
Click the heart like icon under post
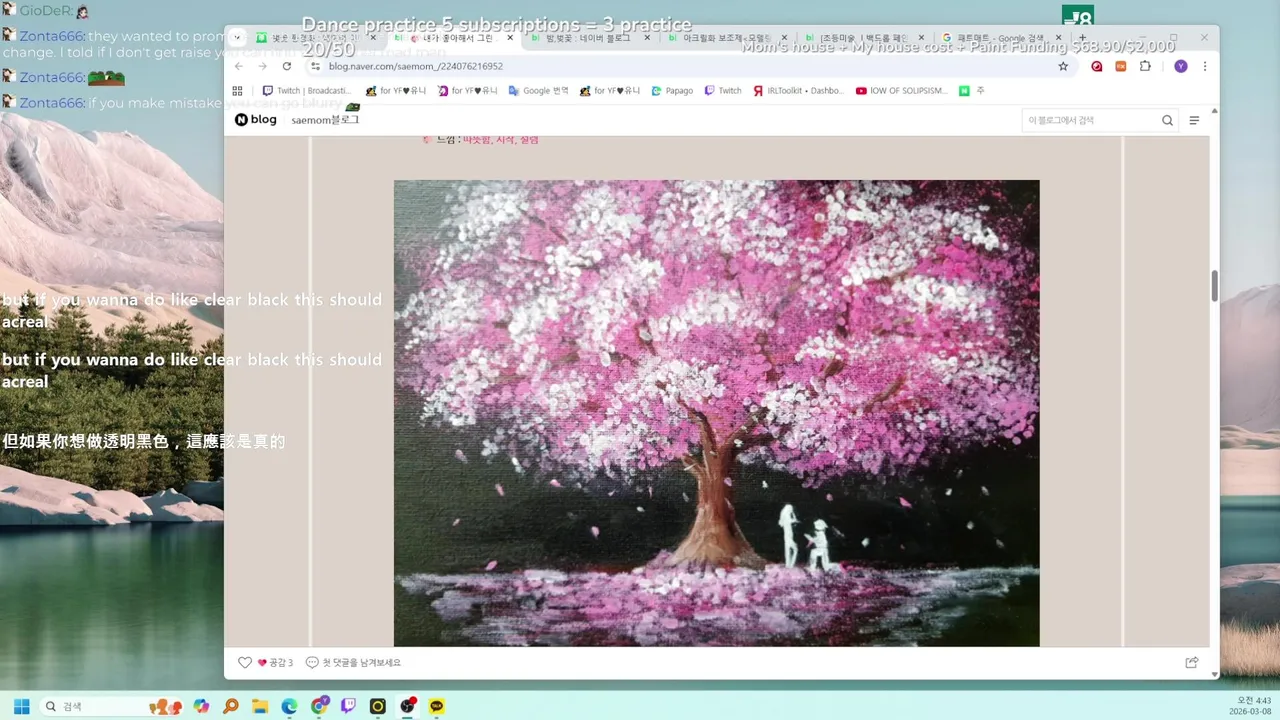click(x=245, y=662)
